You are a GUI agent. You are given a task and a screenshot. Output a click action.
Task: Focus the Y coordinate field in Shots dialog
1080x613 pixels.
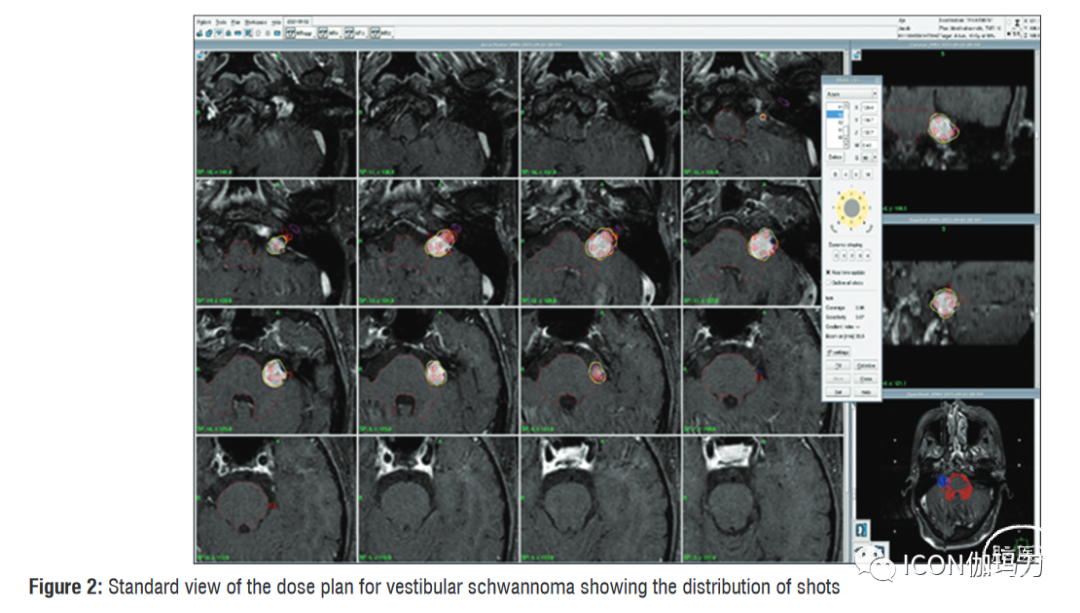pyautogui.click(x=869, y=120)
